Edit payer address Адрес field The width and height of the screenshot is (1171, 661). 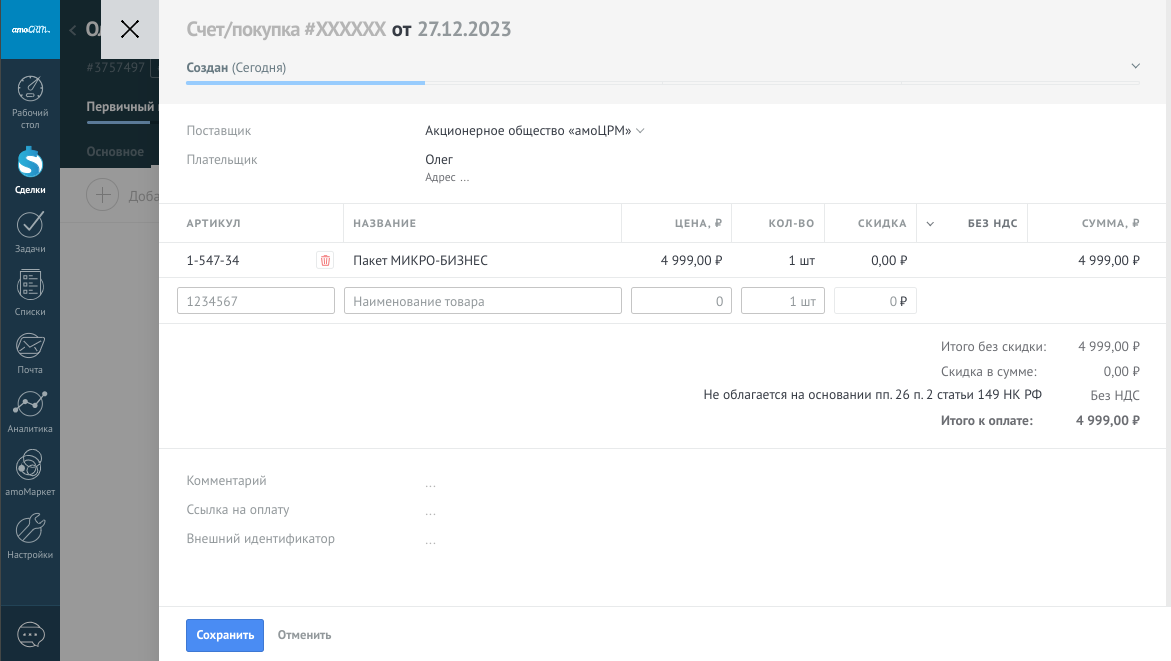point(447,178)
